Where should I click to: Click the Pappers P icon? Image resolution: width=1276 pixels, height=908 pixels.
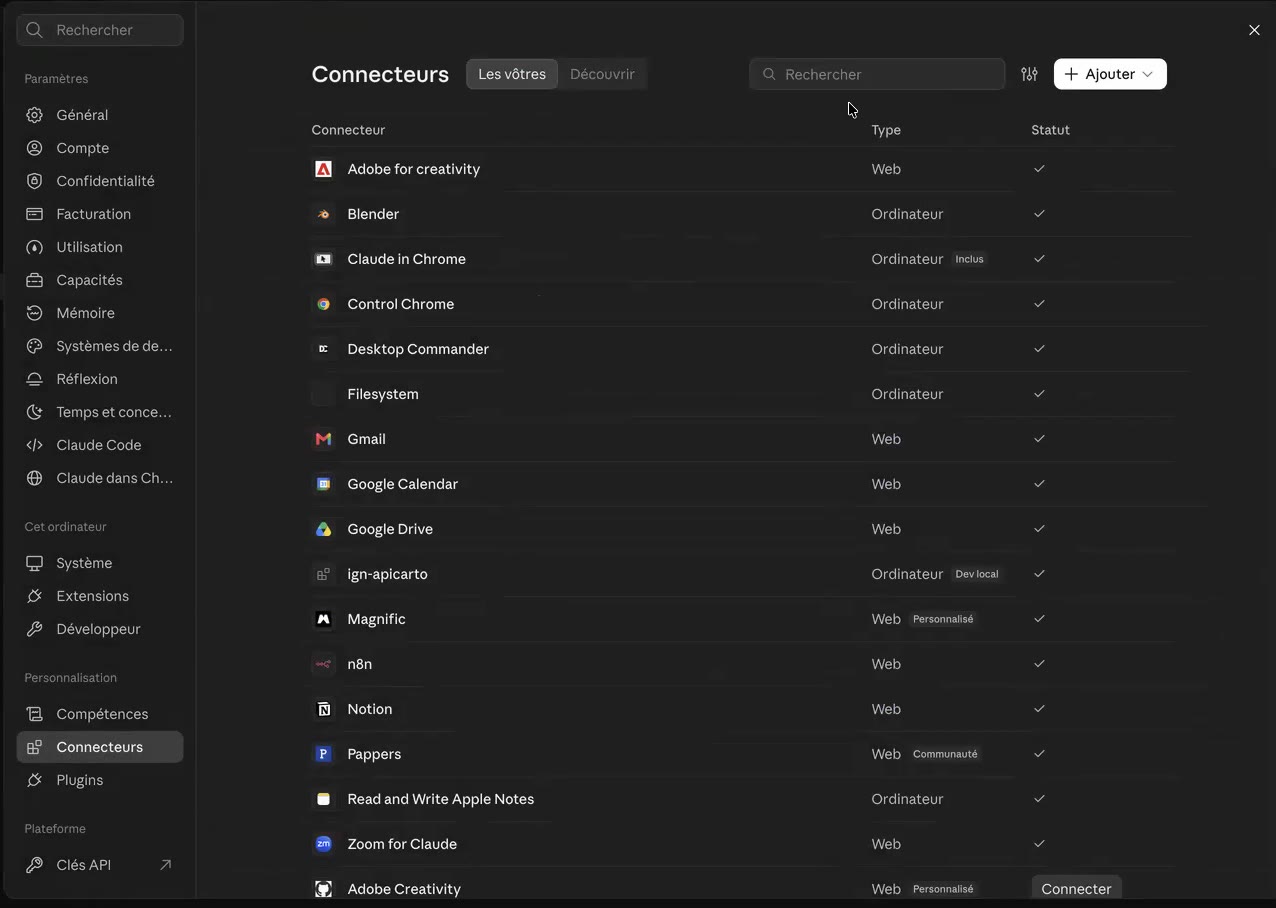[323, 754]
